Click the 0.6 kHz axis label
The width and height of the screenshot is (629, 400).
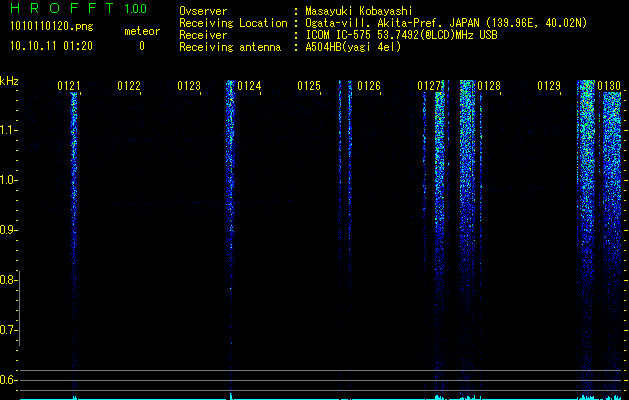point(8,380)
